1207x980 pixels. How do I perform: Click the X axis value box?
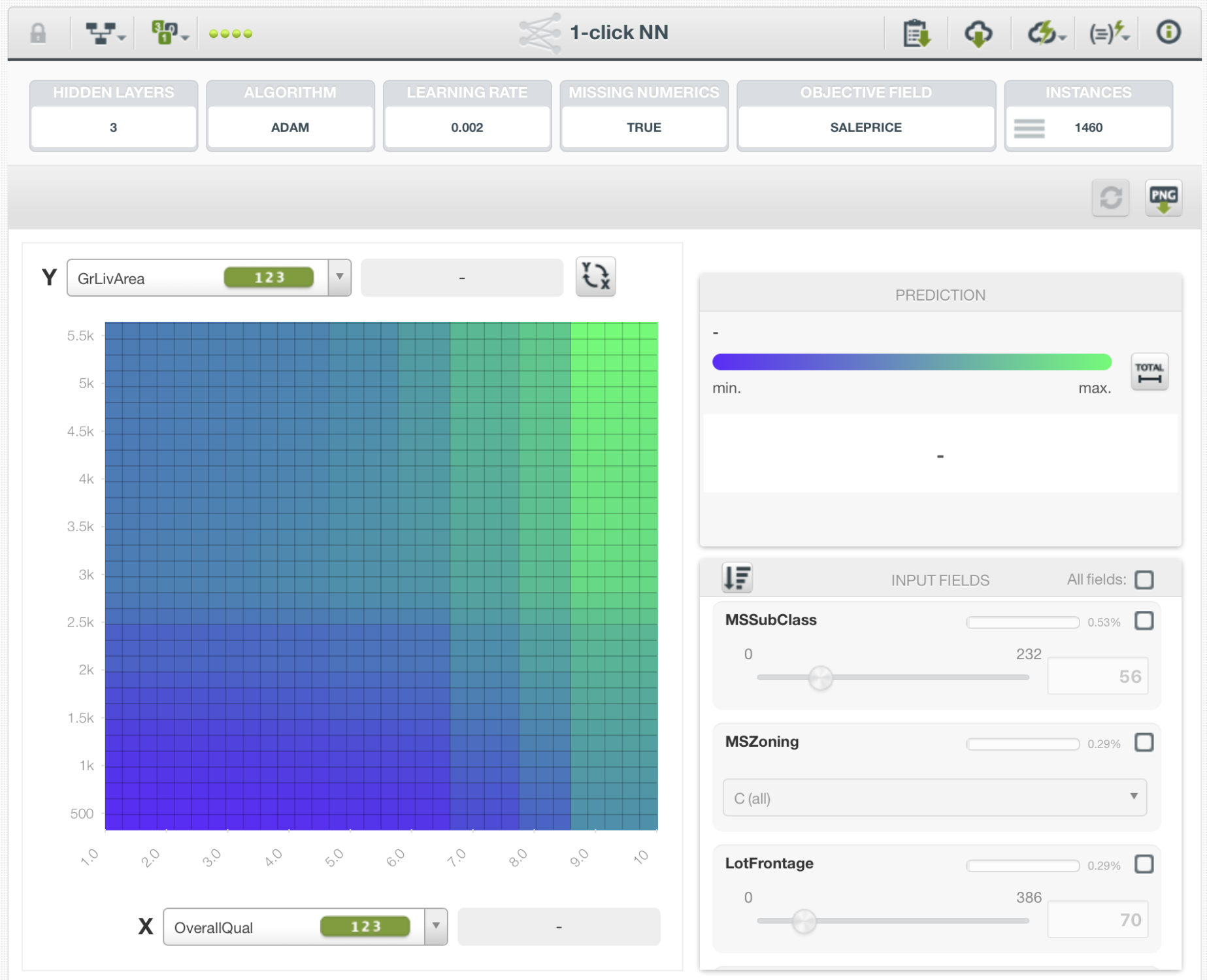click(x=559, y=926)
